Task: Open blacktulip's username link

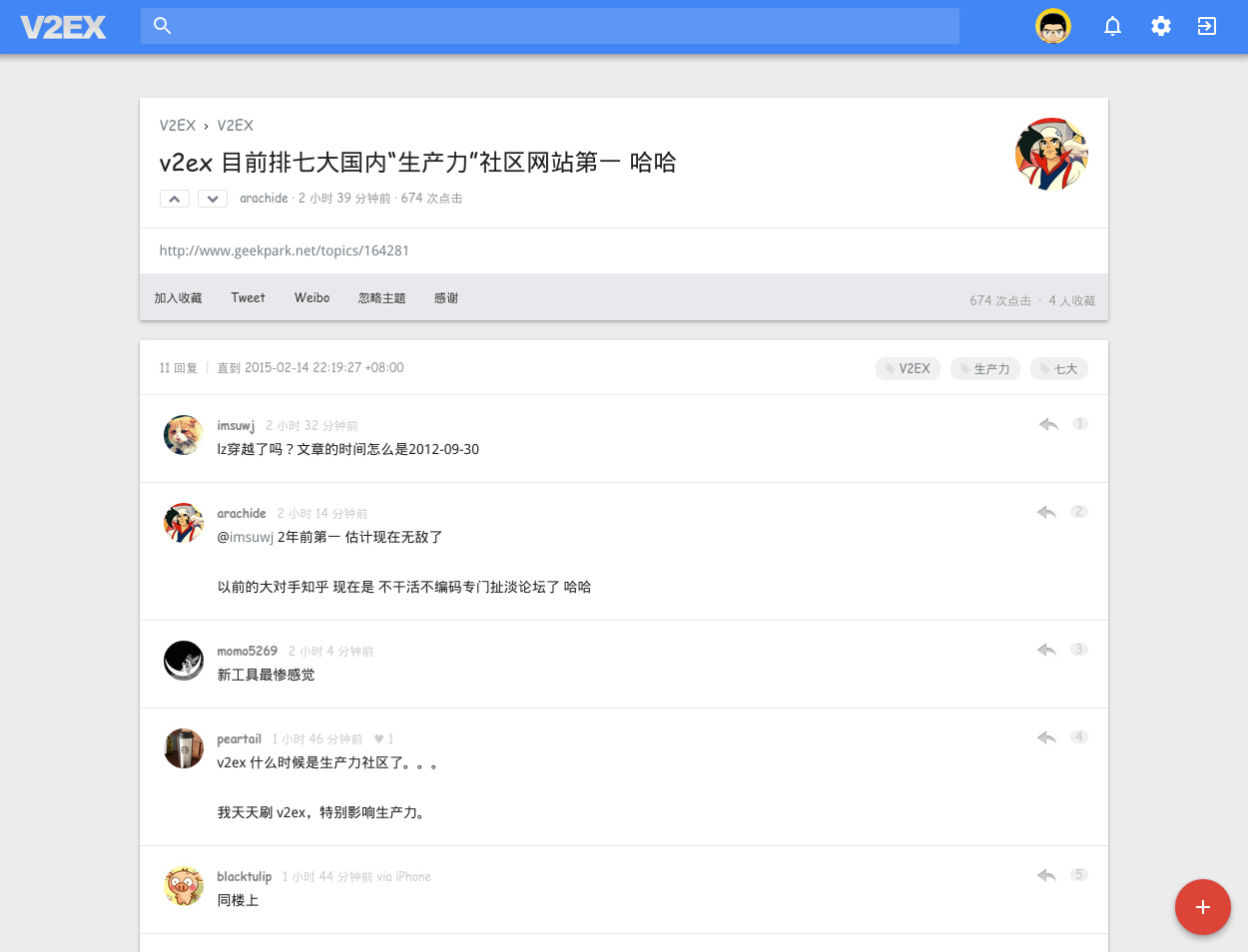Action: (x=245, y=877)
